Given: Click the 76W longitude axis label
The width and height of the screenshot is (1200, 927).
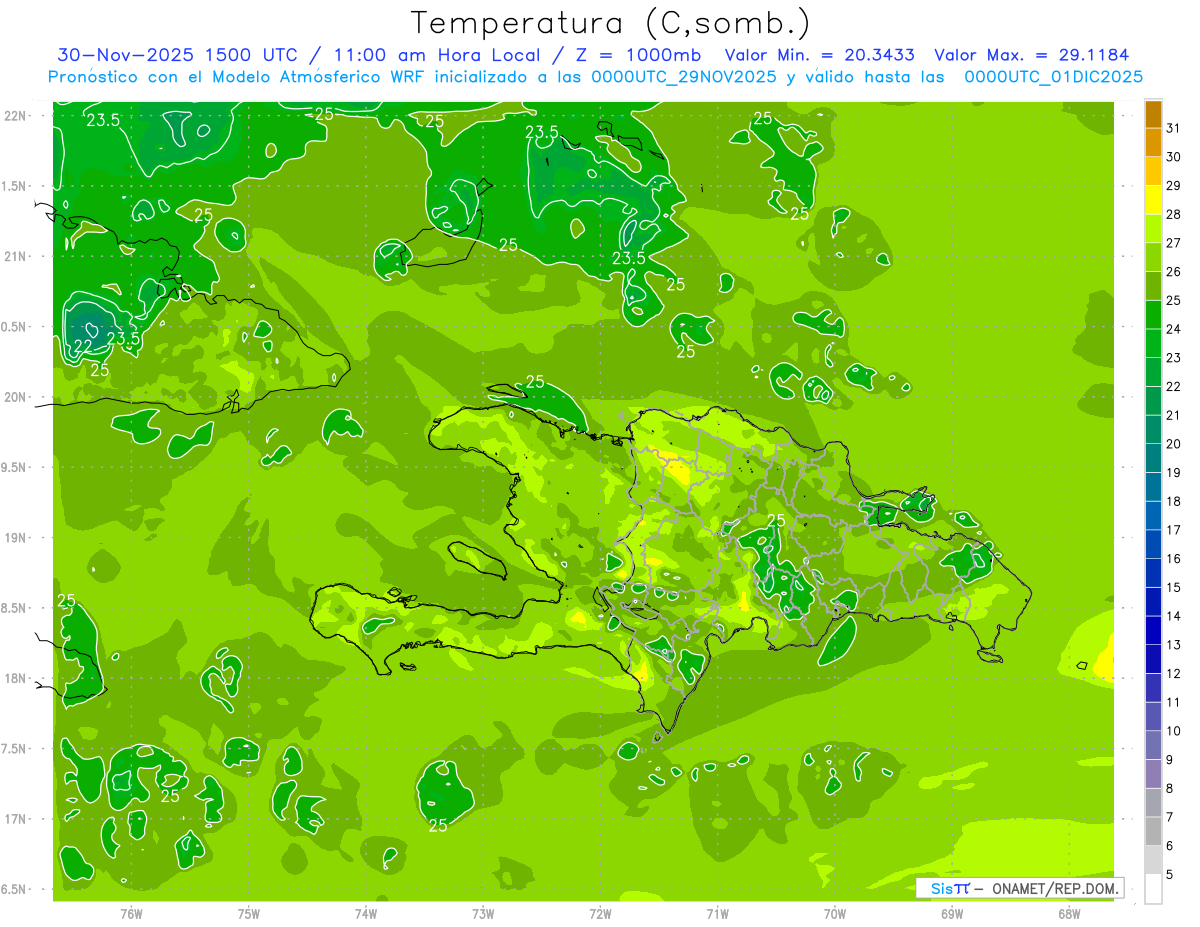Looking at the screenshot, I should [131, 914].
